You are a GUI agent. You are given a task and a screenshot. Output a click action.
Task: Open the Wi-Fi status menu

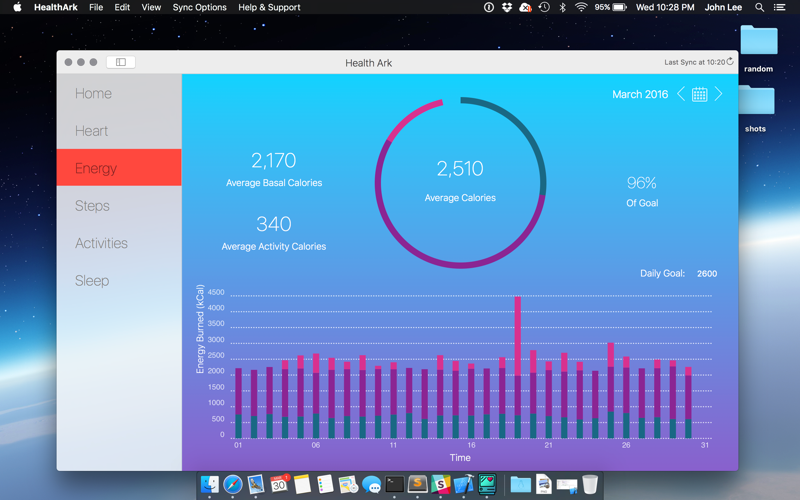(581, 7)
